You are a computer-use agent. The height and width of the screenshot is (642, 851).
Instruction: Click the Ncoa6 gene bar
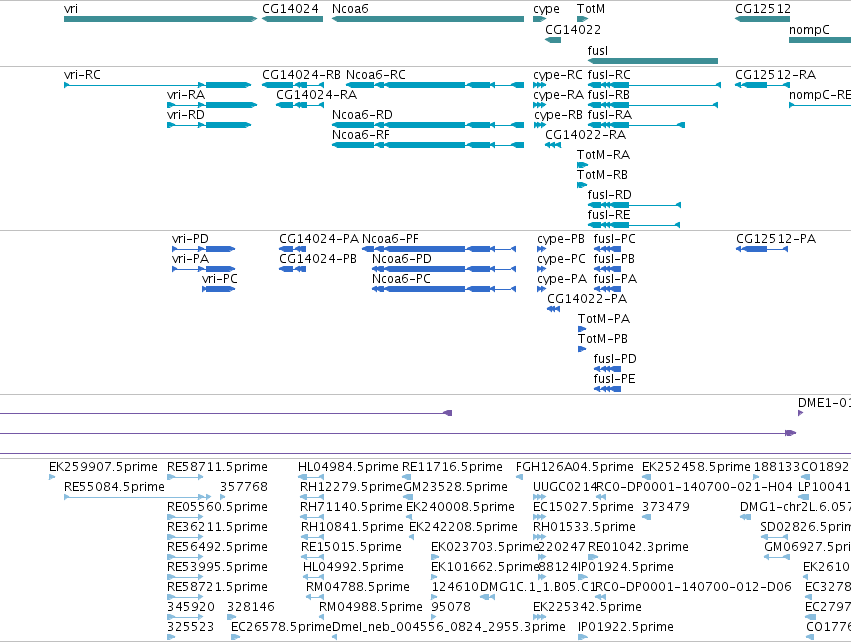pyautogui.click(x=428, y=19)
